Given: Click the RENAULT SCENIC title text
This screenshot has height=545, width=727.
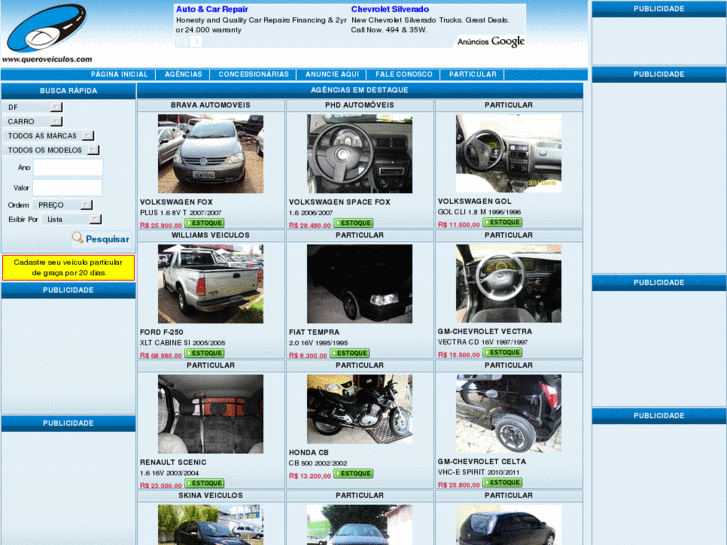Looking at the screenshot, I should [x=173, y=462].
